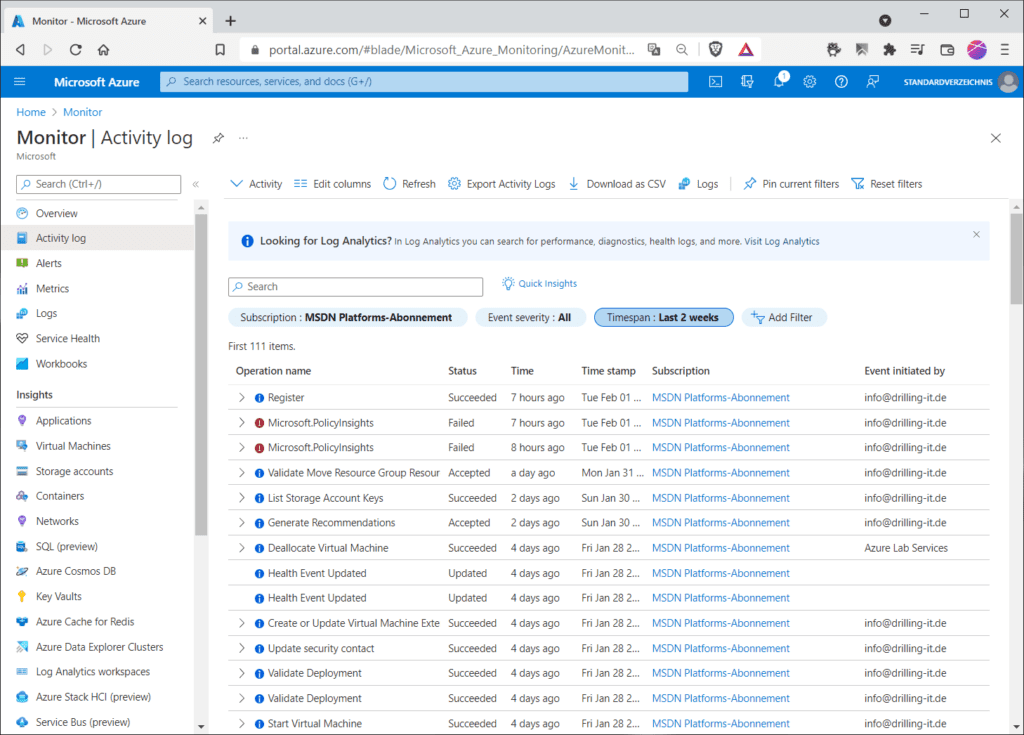Open Virtual Machines insights

pos(73,446)
